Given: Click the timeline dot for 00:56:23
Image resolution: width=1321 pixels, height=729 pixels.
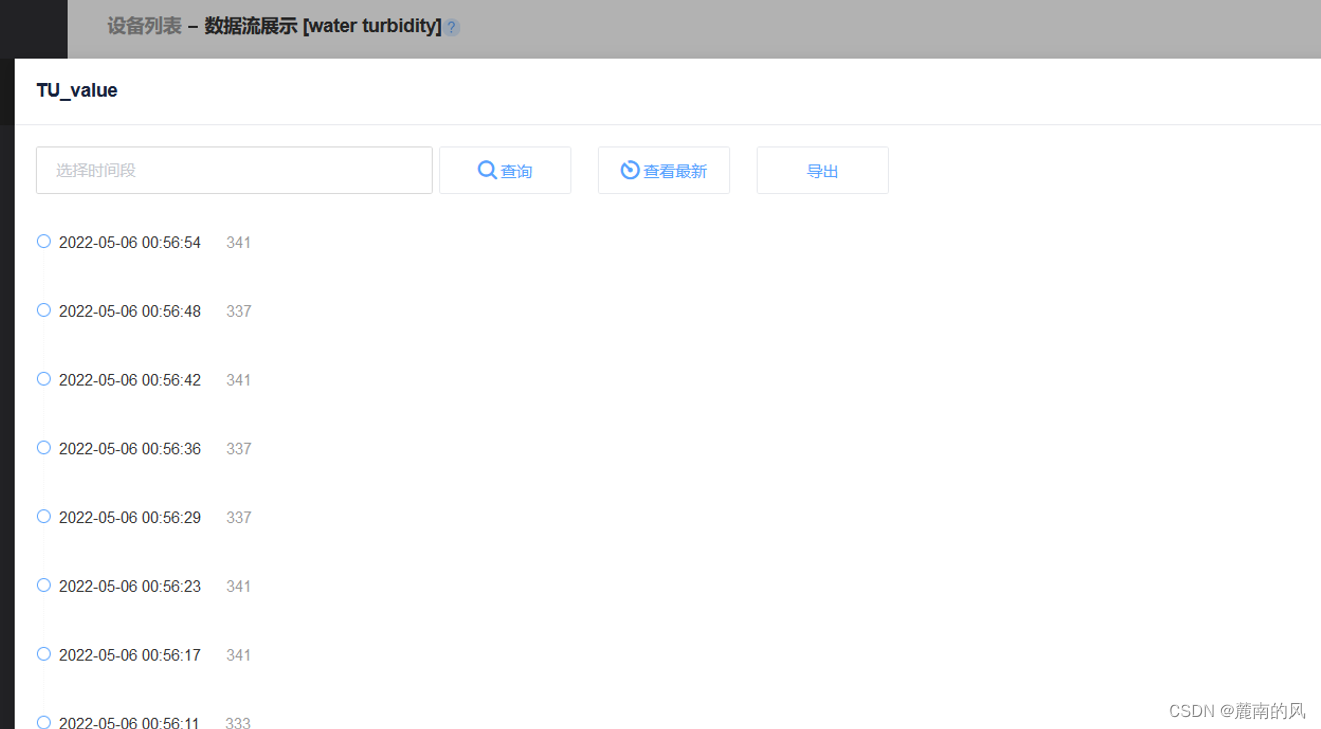Looking at the screenshot, I should (44, 585).
